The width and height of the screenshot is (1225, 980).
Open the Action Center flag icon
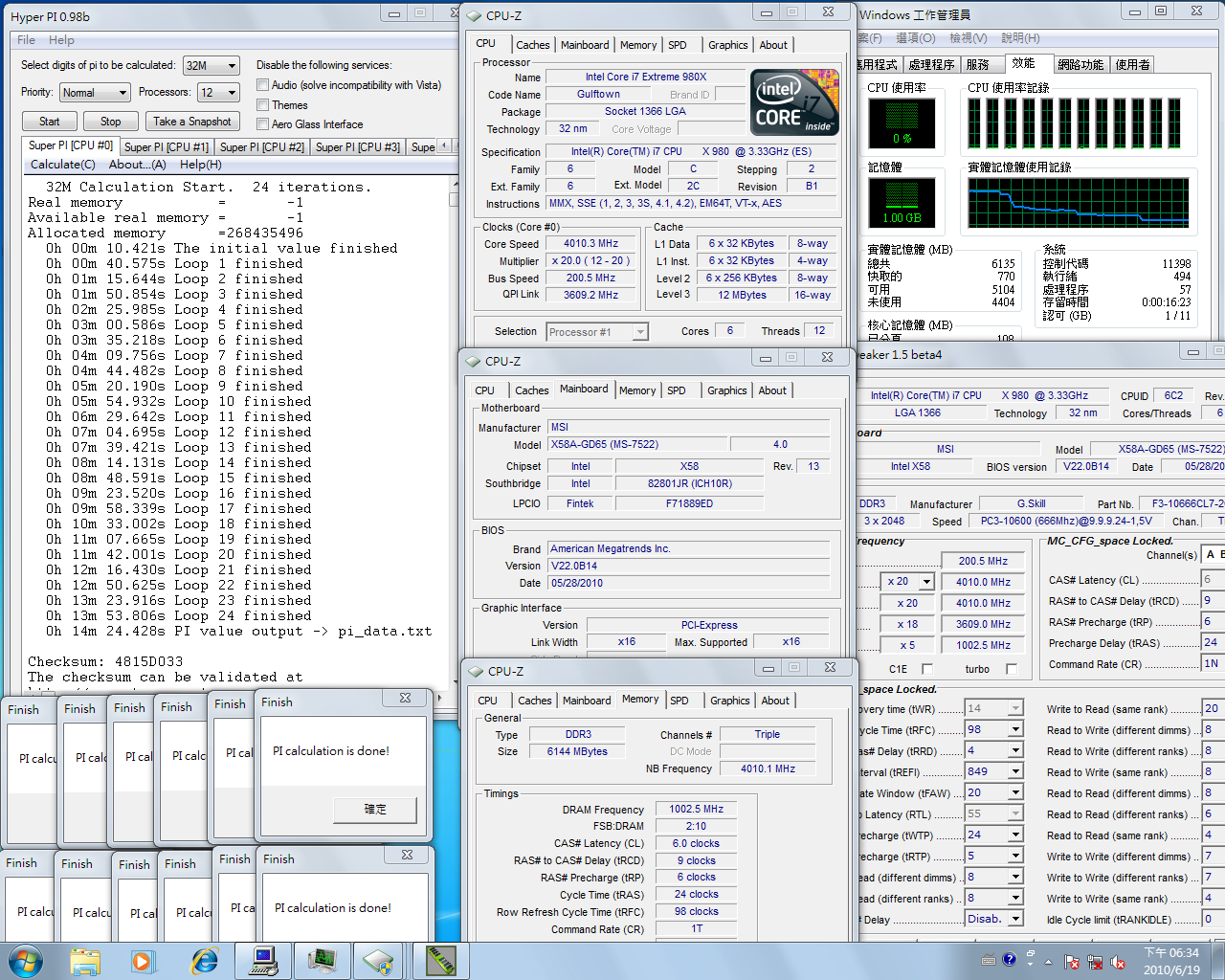click(1072, 962)
